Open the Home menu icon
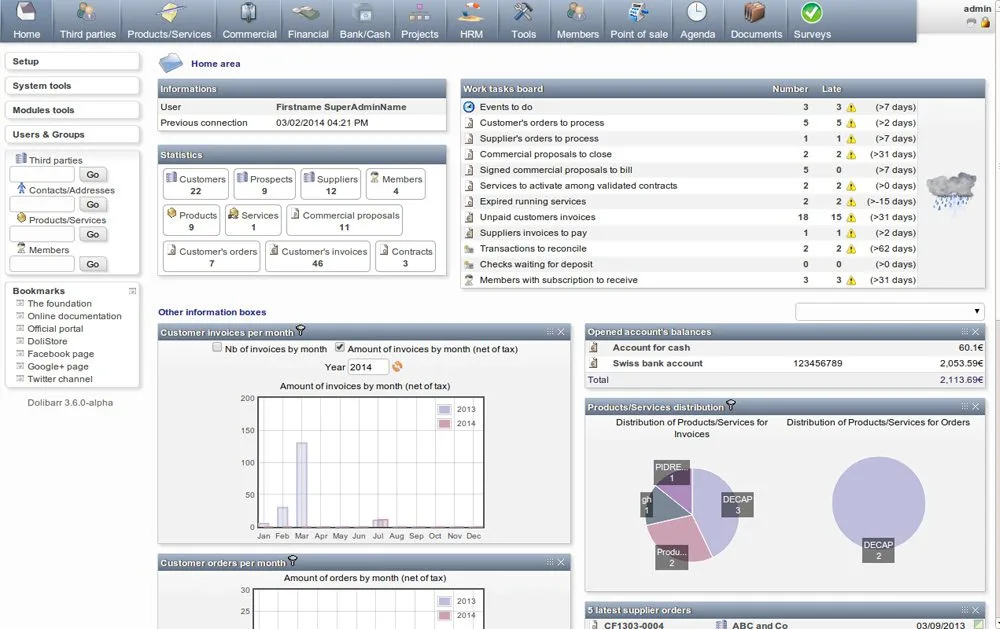1000x629 pixels. pos(26,11)
